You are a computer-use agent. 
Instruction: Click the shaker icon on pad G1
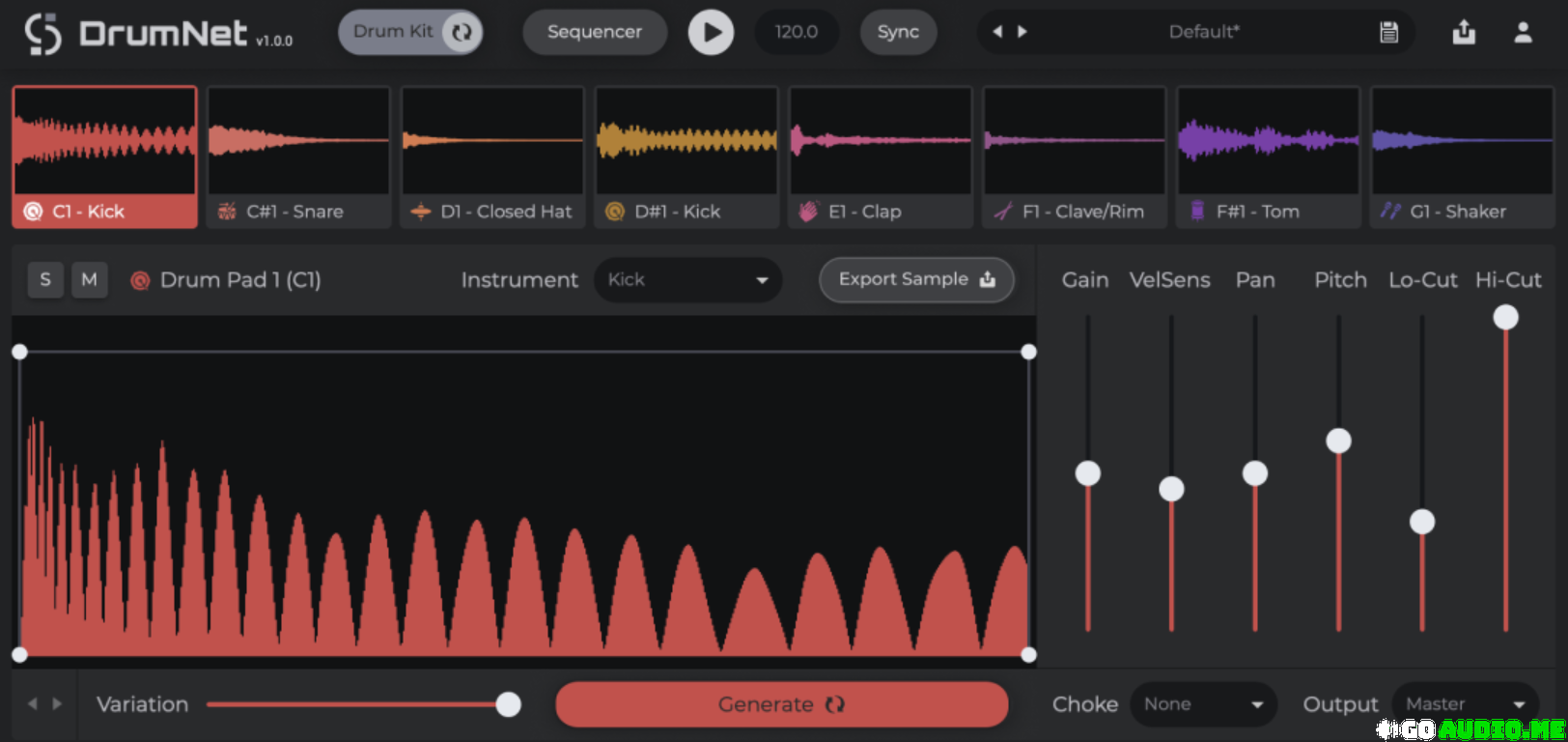[x=1390, y=211]
